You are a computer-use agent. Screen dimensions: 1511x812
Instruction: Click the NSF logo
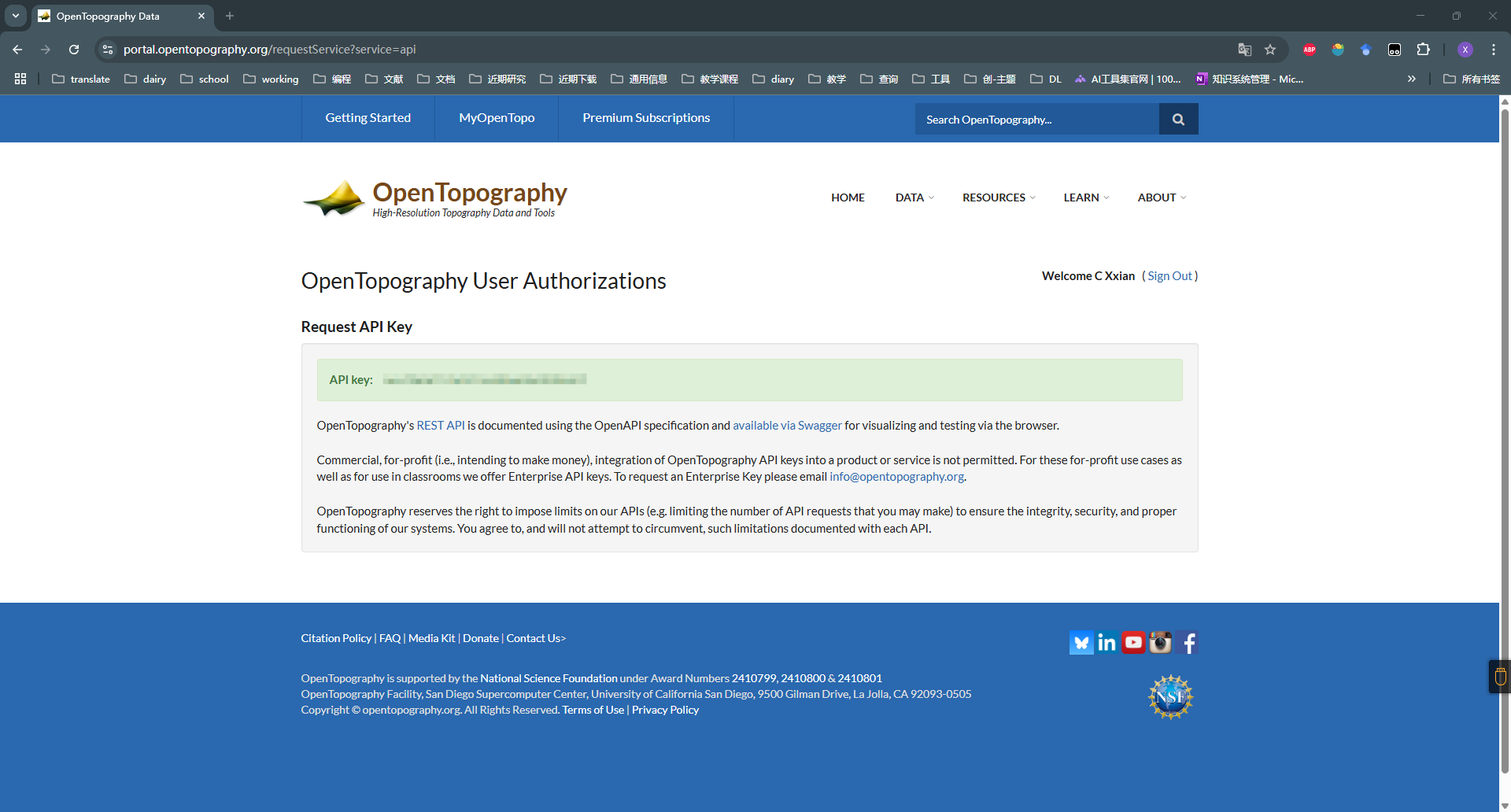pyautogui.click(x=1171, y=697)
